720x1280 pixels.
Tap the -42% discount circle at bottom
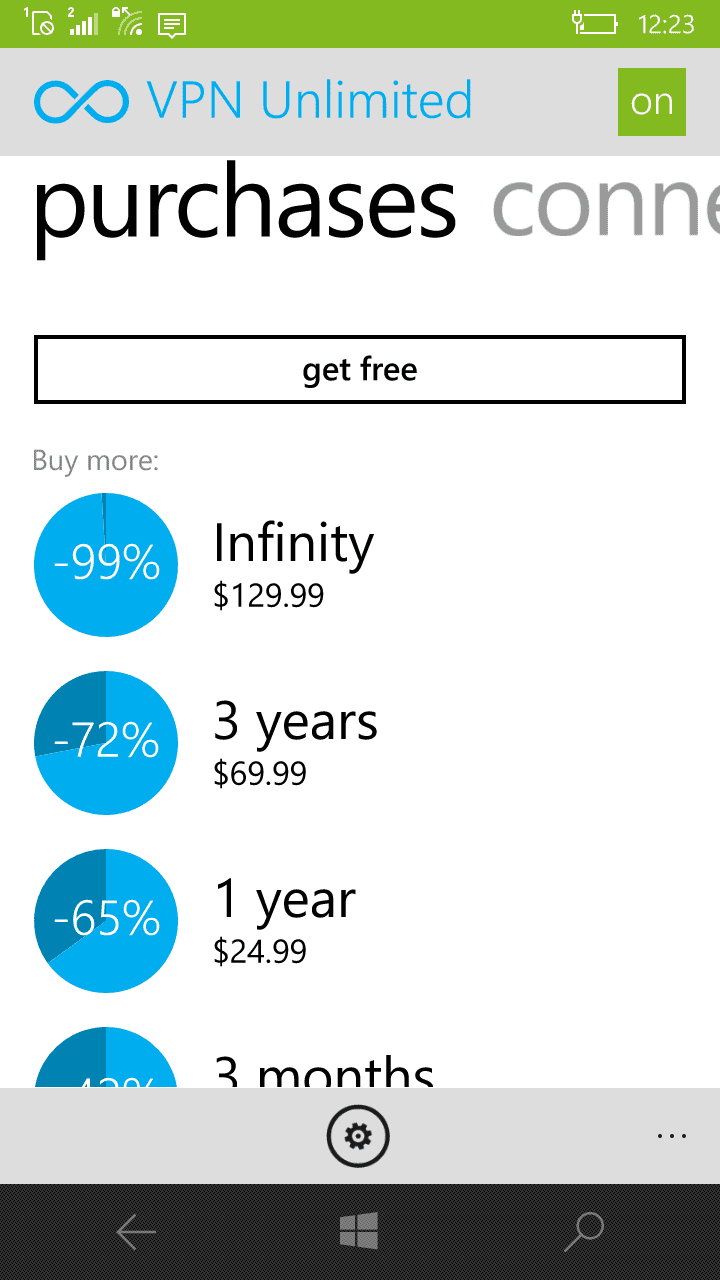point(105,1075)
